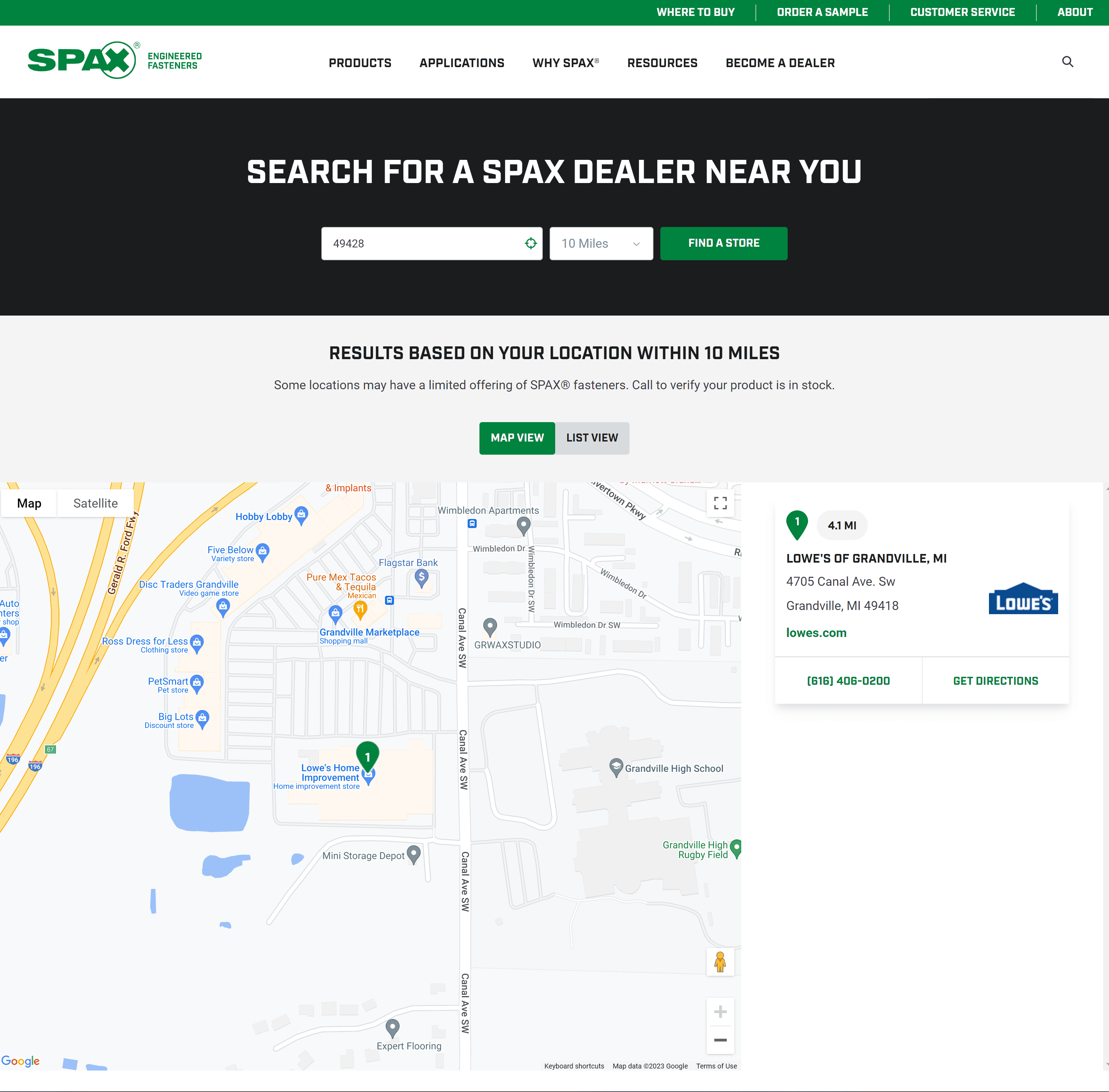The image size is (1109, 1092).
Task: Click the Find a Store button
Action: pyautogui.click(x=724, y=243)
